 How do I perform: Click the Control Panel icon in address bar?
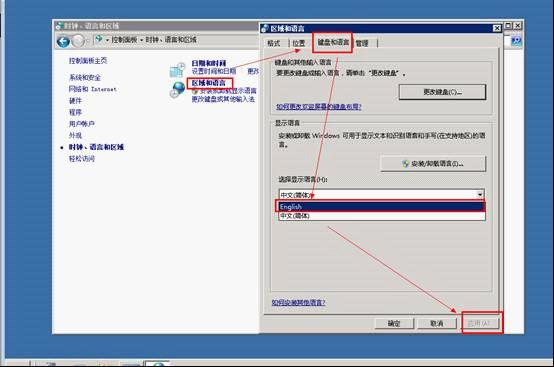[99, 39]
